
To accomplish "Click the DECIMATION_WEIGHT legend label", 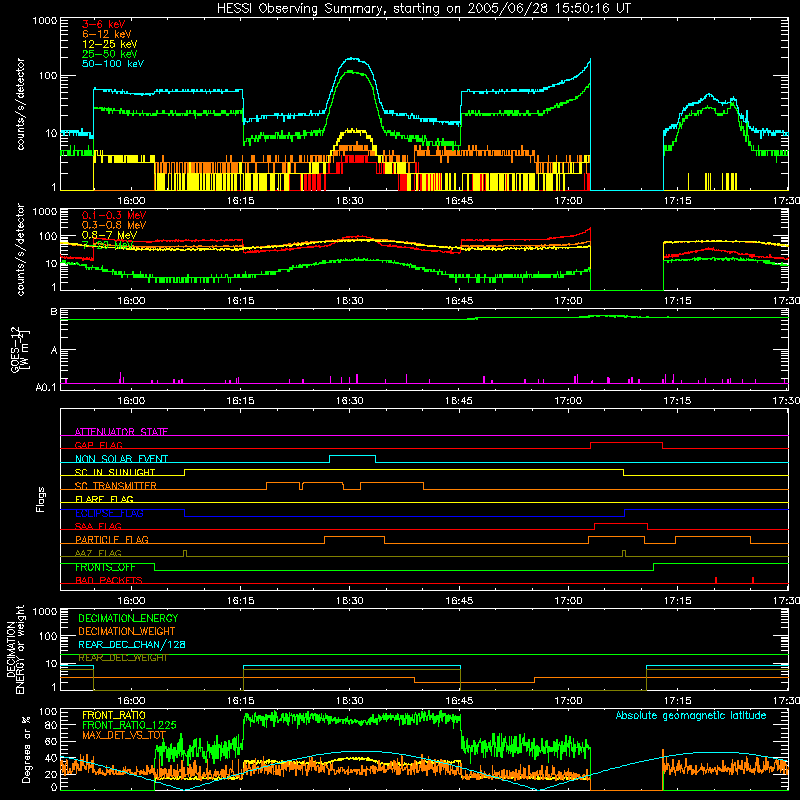I will pyautogui.click(x=127, y=631).
